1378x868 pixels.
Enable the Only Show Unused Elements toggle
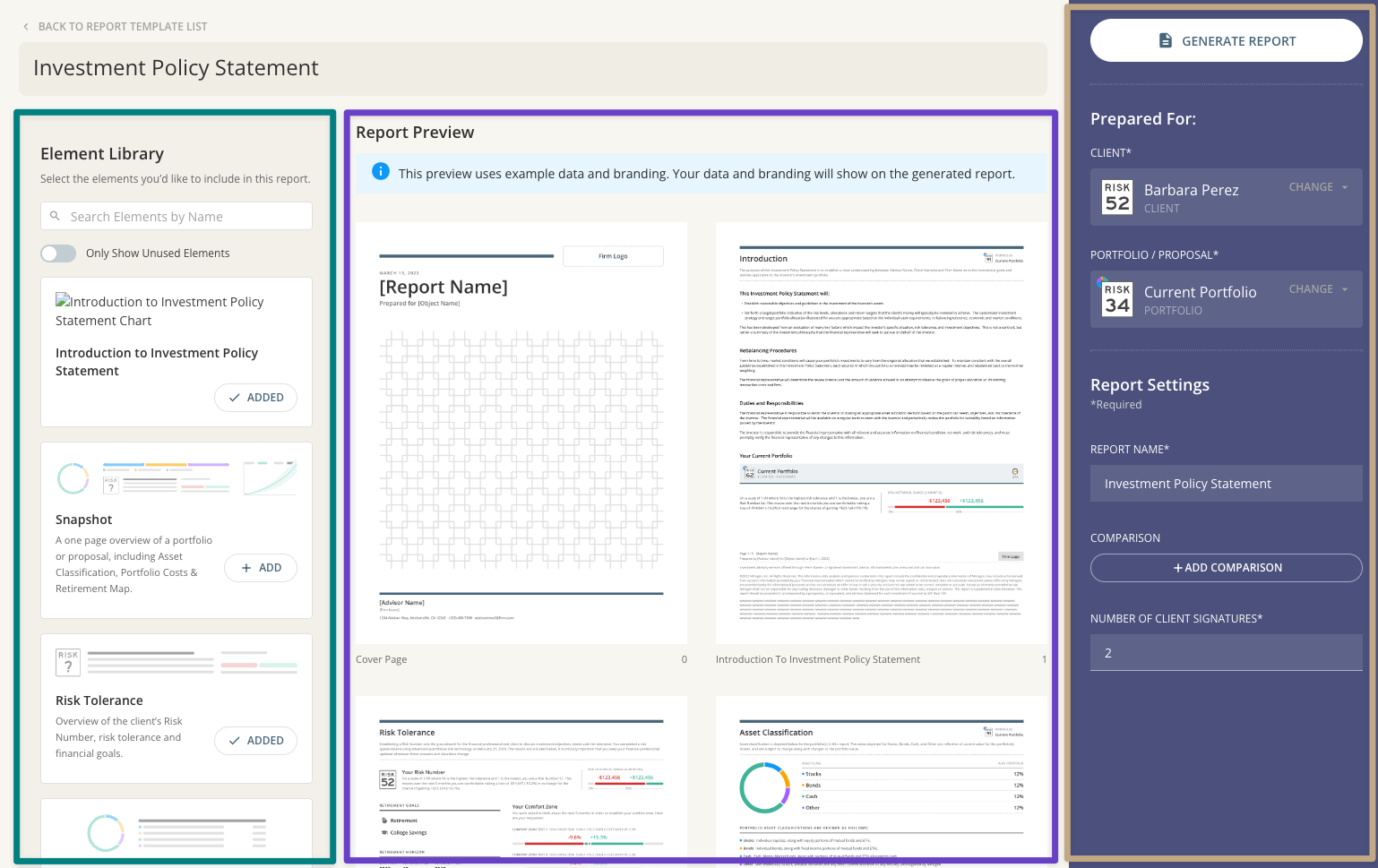(57, 254)
